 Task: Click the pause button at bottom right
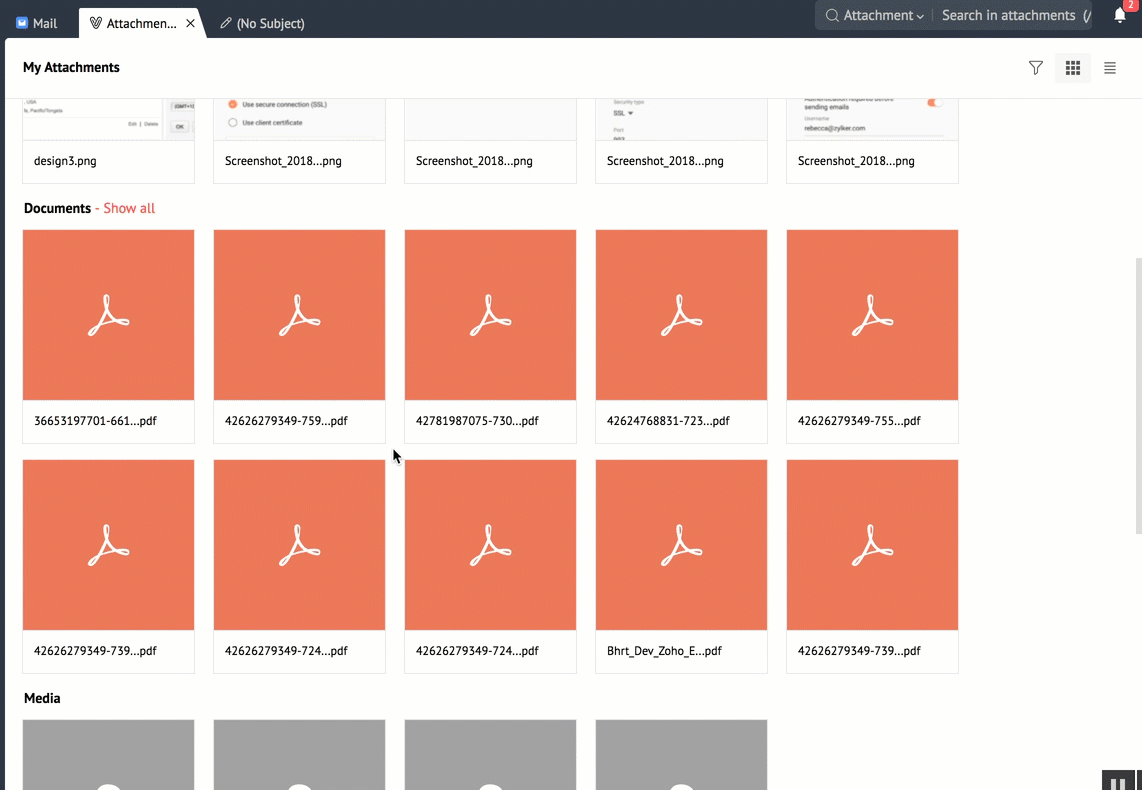coord(1119,781)
